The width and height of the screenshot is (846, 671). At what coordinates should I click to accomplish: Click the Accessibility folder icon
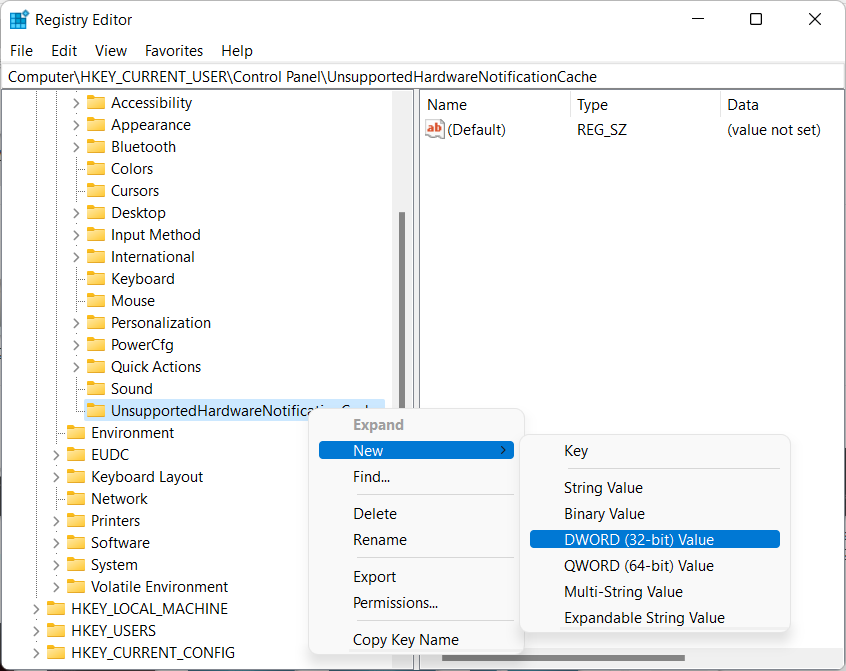click(x=96, y=102)
